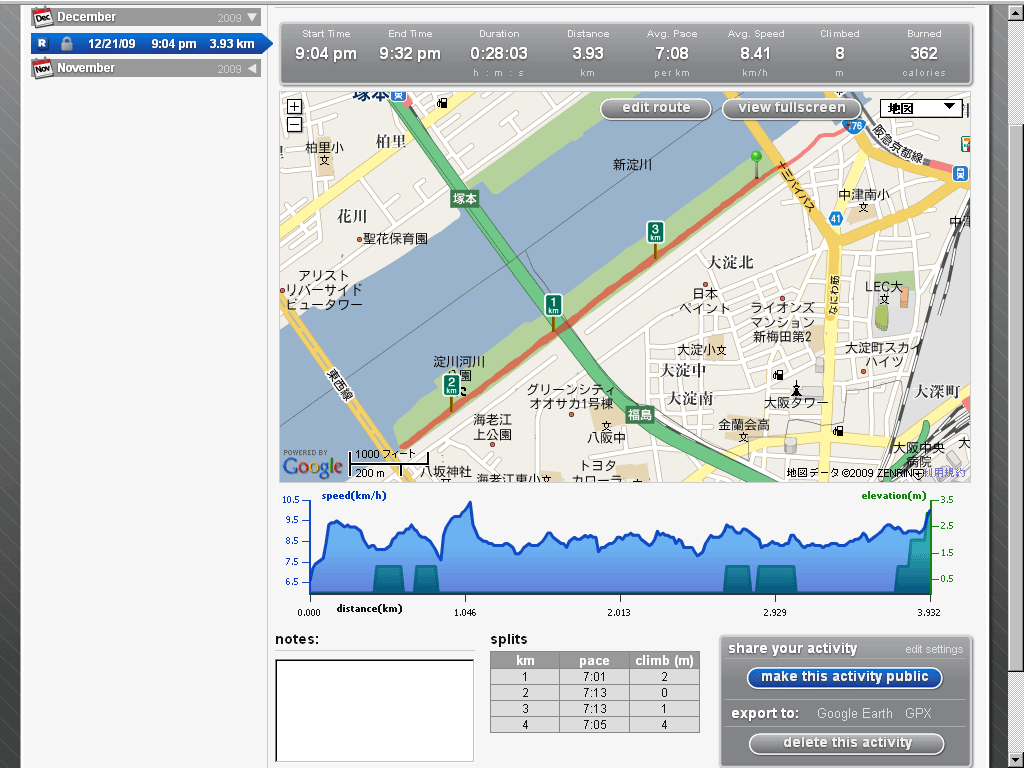Export activity to Google Earth
The image size is (1024, 768).
point(854,713)
